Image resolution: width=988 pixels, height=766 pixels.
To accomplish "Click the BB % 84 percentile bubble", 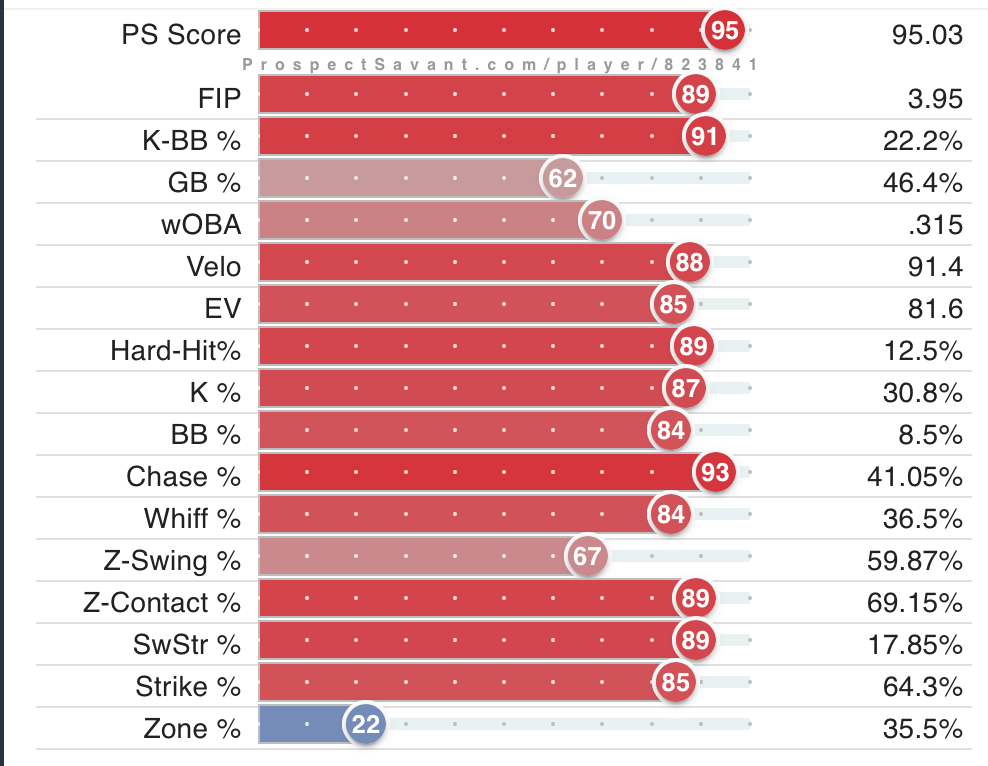I will [x=670, y=430].
